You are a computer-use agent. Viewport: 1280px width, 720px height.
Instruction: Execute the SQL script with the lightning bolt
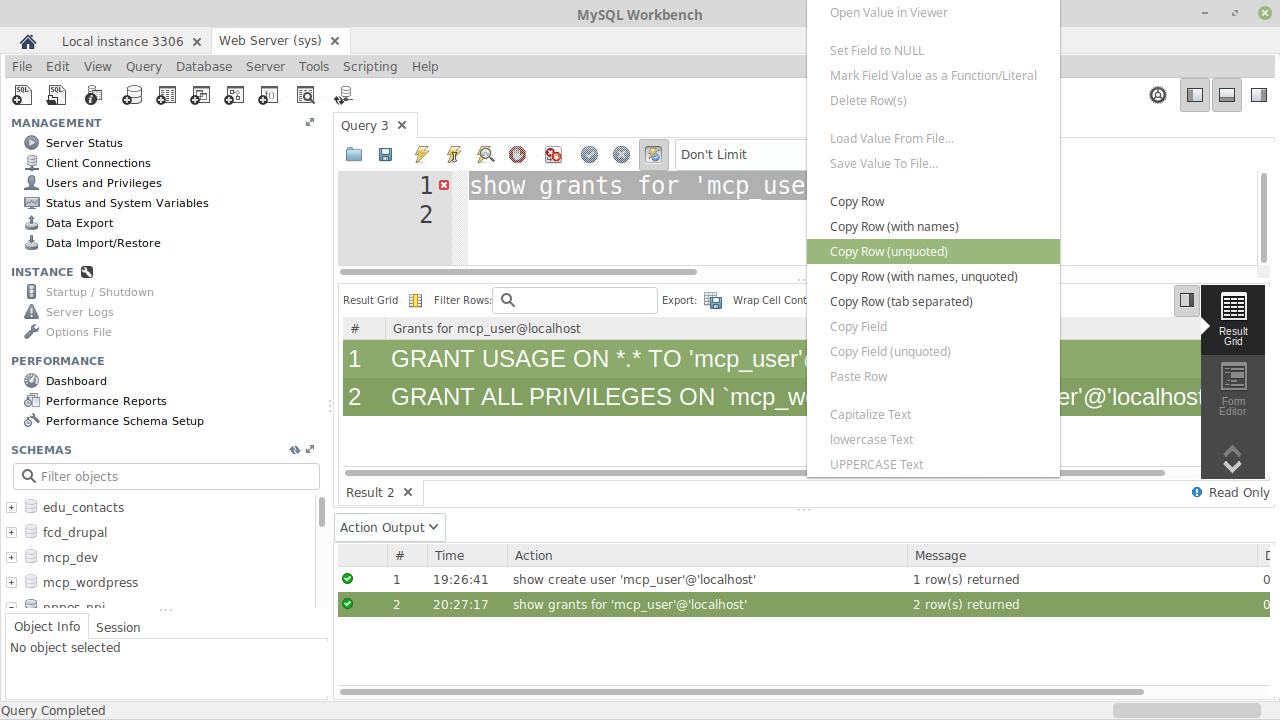[x=421, y=155]
